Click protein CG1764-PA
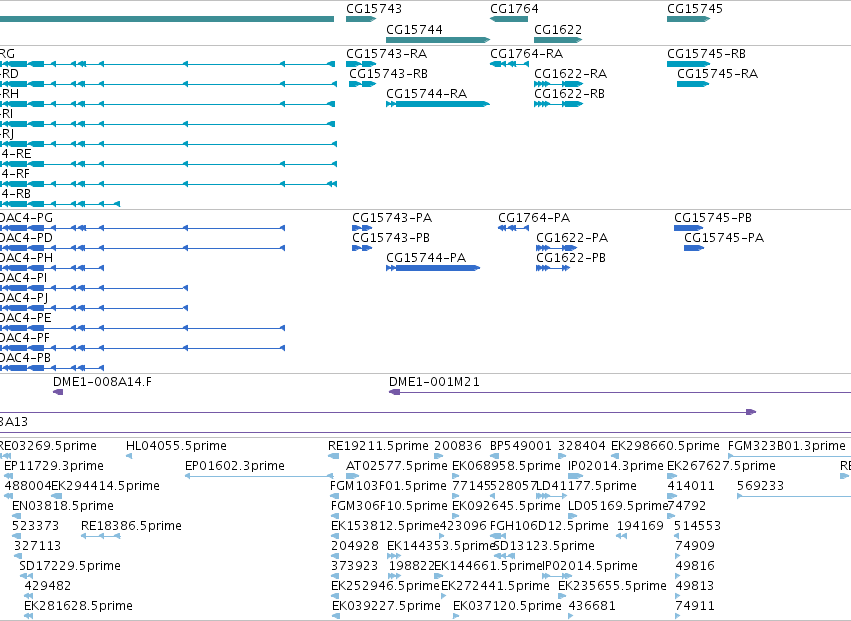Screen dimensions: 851x621 point(534,218)
